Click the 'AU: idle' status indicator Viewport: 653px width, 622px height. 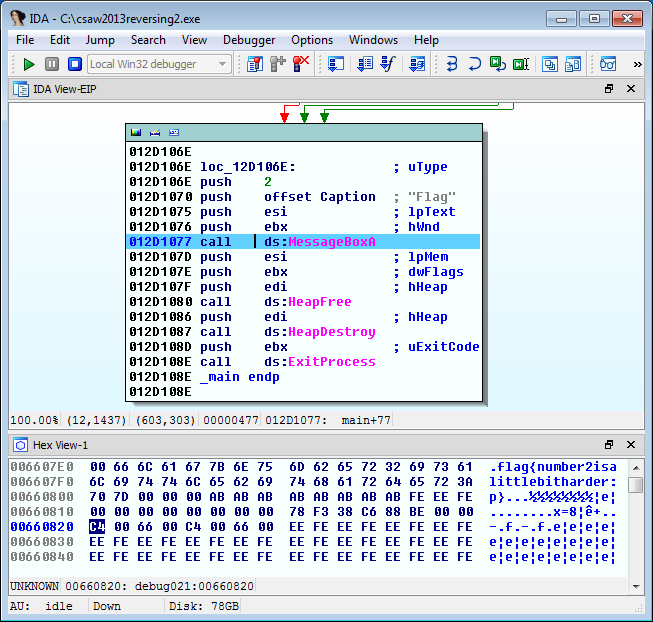41,606
